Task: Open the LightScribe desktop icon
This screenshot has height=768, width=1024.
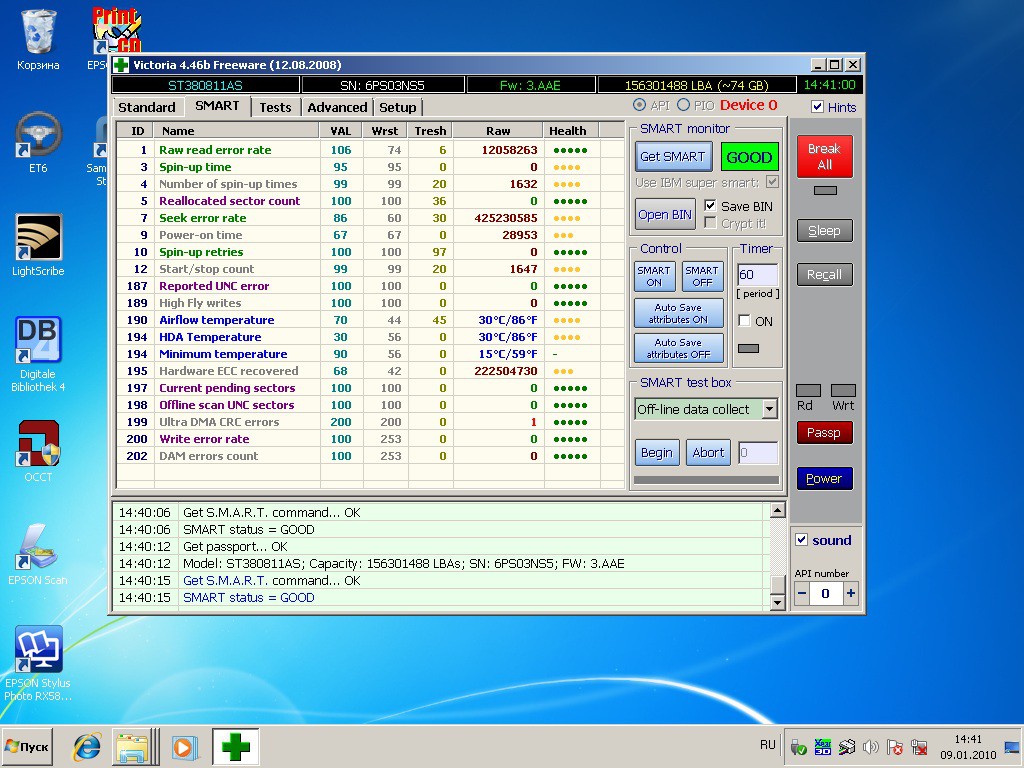Action: 38,238
